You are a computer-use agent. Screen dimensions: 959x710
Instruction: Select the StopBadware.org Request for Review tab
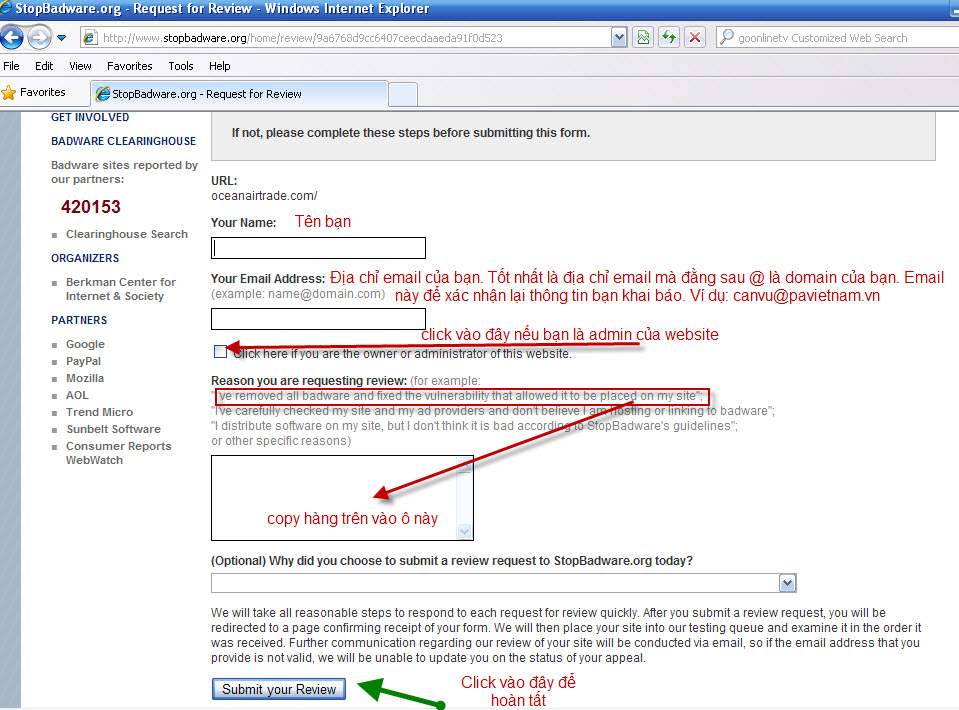tap(240, 94)
